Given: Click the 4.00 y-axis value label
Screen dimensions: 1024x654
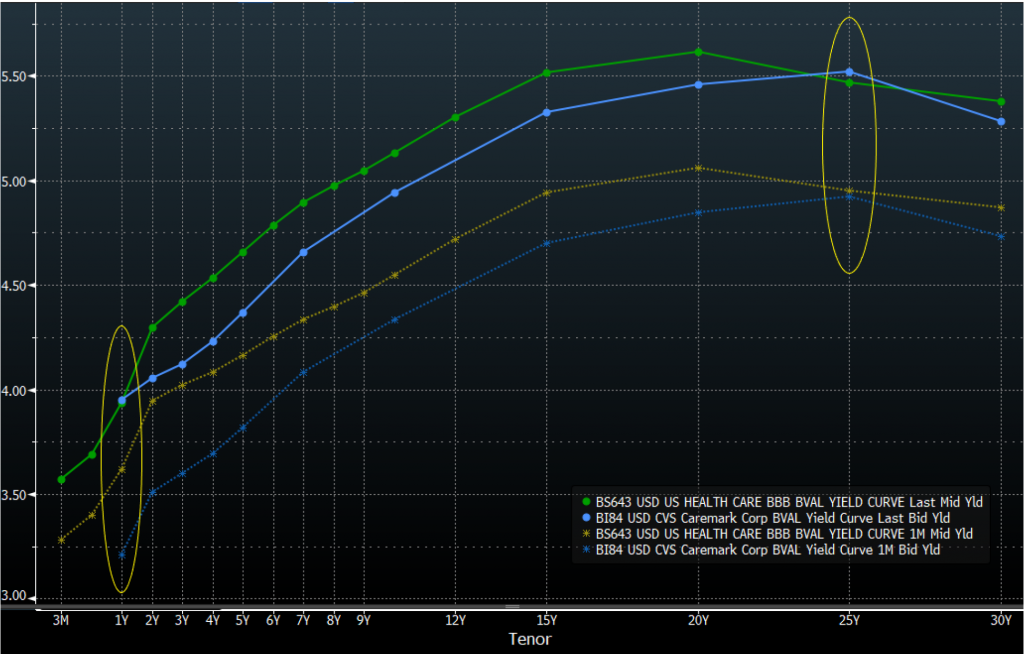Looking at the screenshot, I should 16,390.
